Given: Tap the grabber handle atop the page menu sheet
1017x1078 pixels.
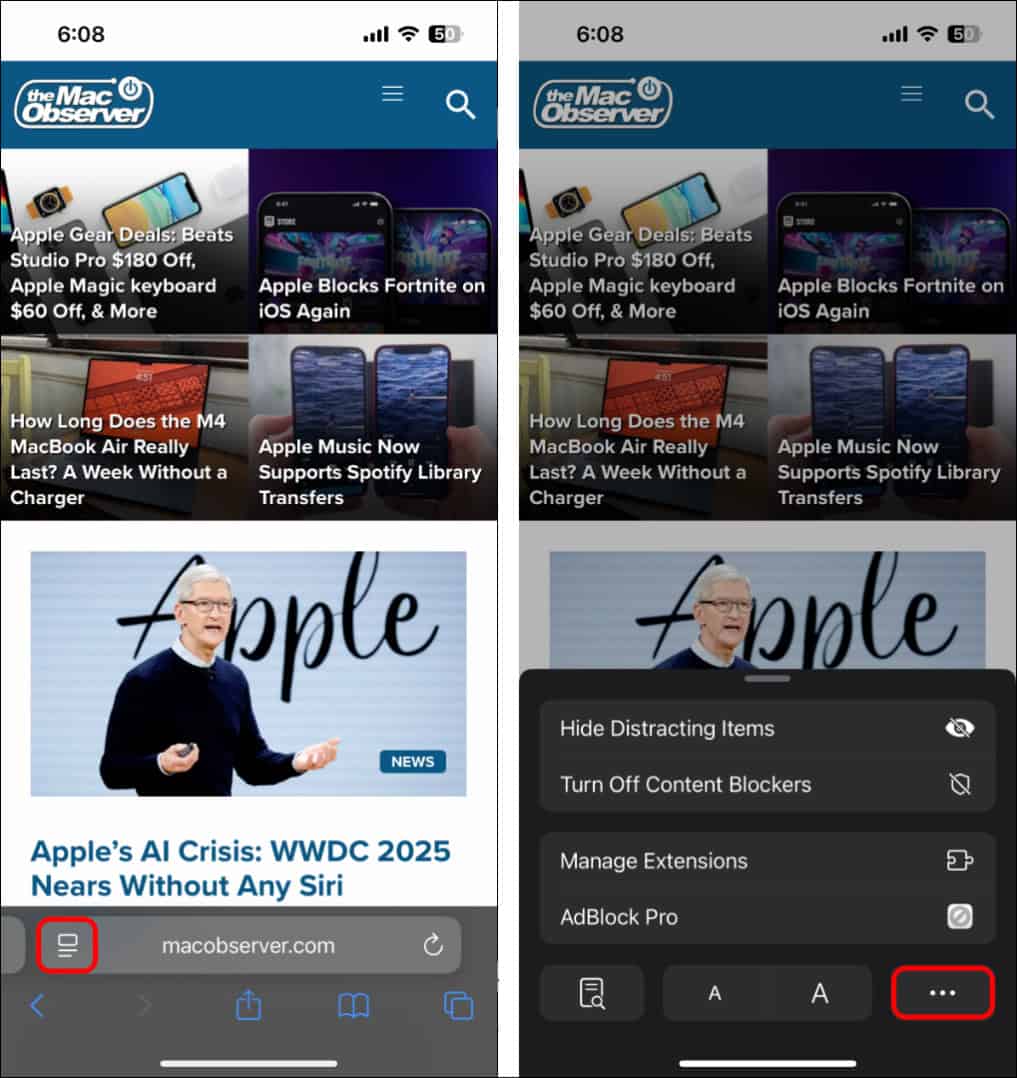Looking at the screenshot, I should [x=767, y=679].
